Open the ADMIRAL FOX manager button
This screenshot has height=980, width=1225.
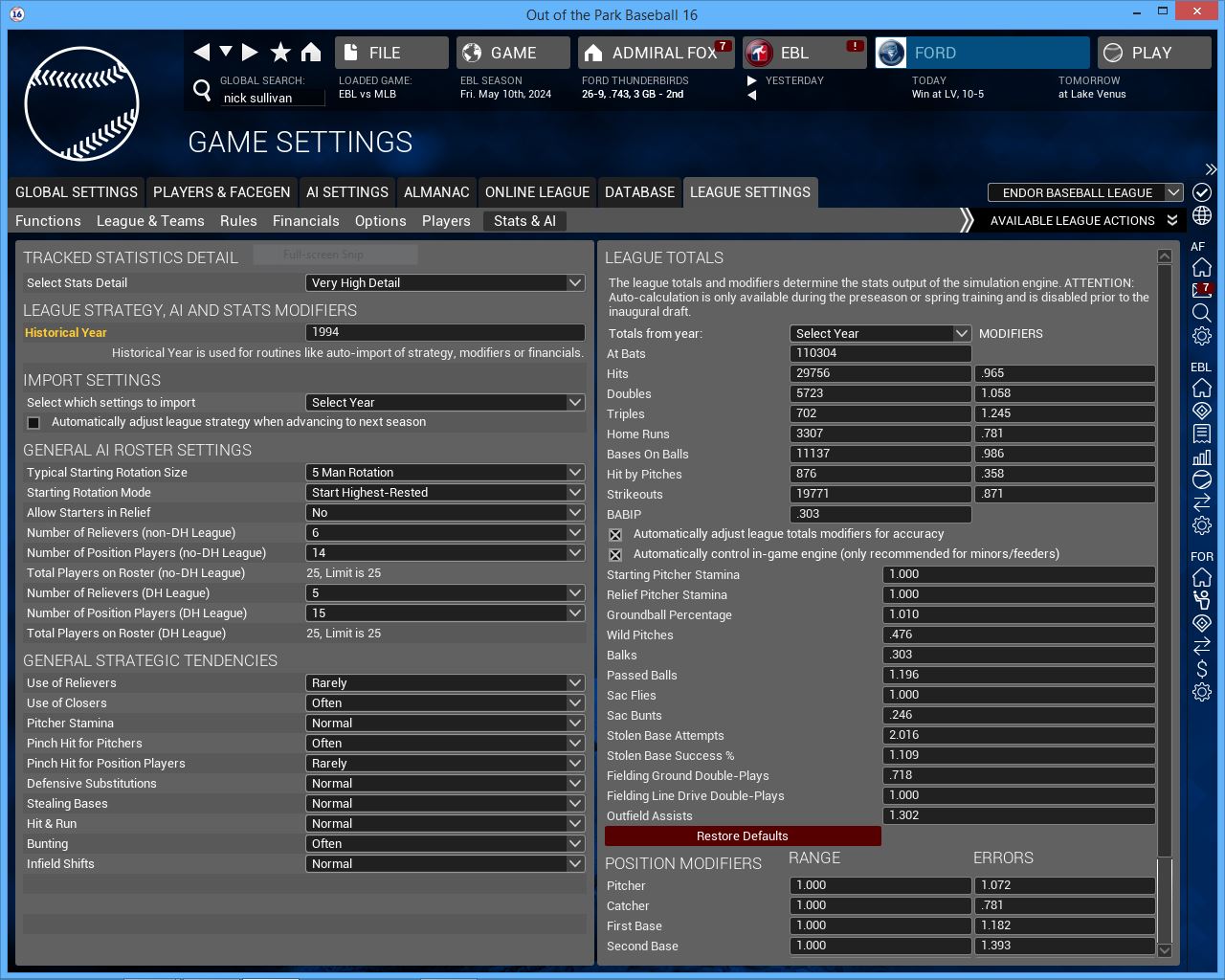pos(657,53)
